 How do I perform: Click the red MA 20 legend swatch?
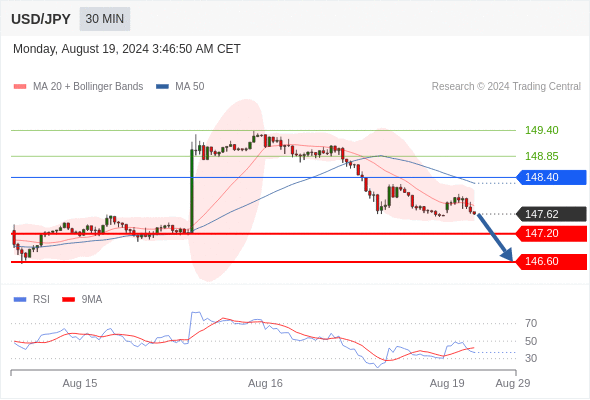[20, 87]
